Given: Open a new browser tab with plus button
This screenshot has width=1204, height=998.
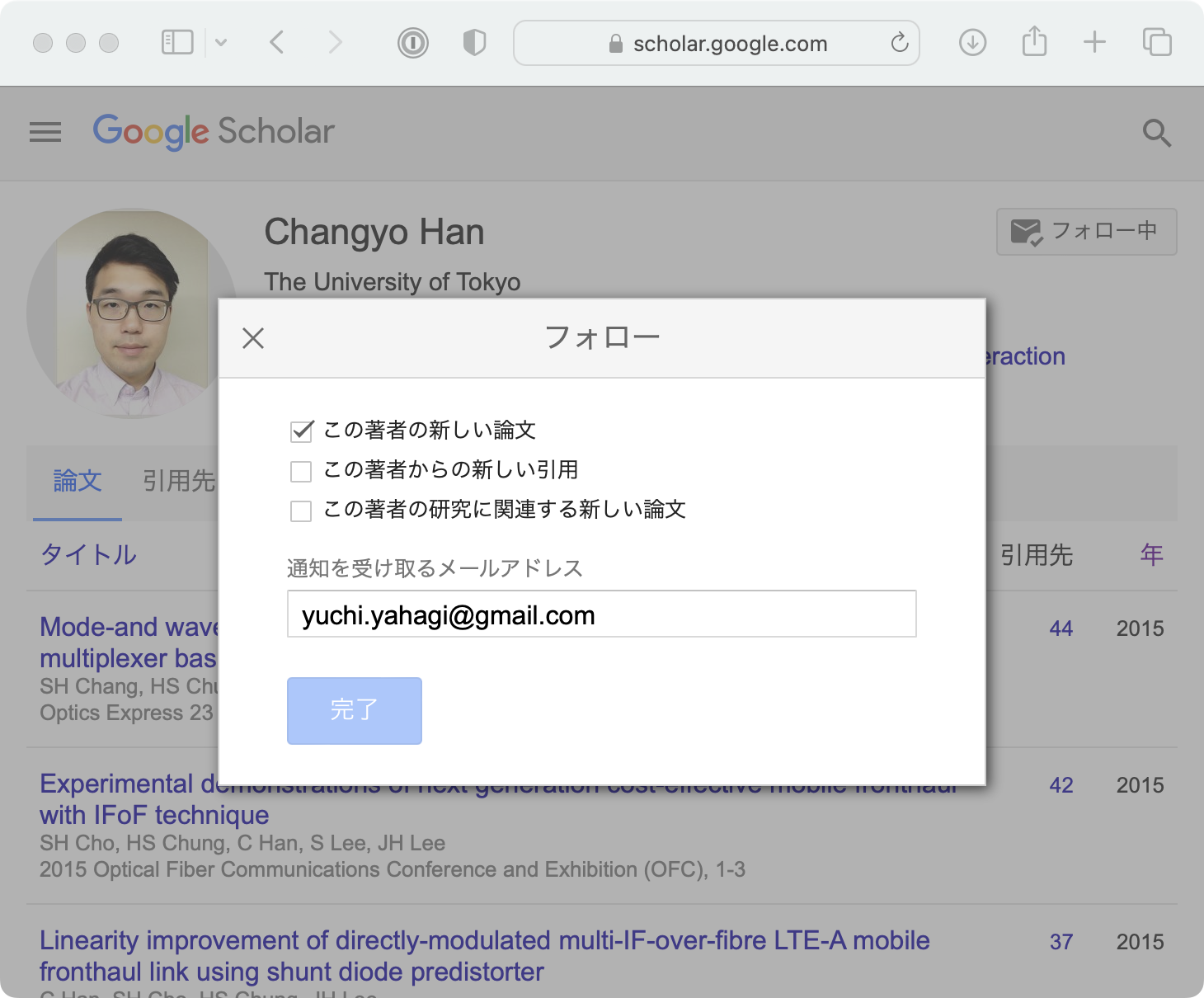Looking at the screenshot, I should (x=1094, y=42).
